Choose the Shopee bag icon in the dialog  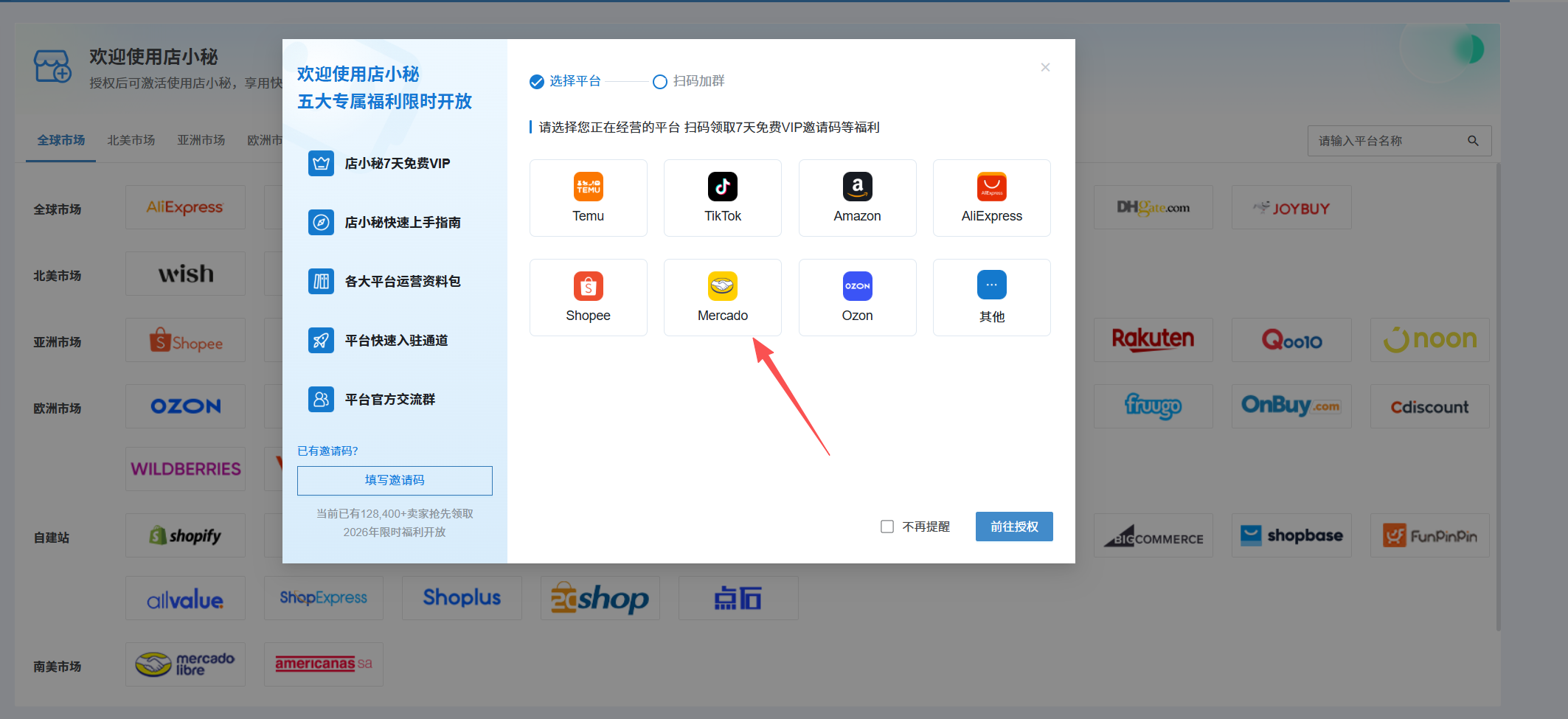[588, 286]
